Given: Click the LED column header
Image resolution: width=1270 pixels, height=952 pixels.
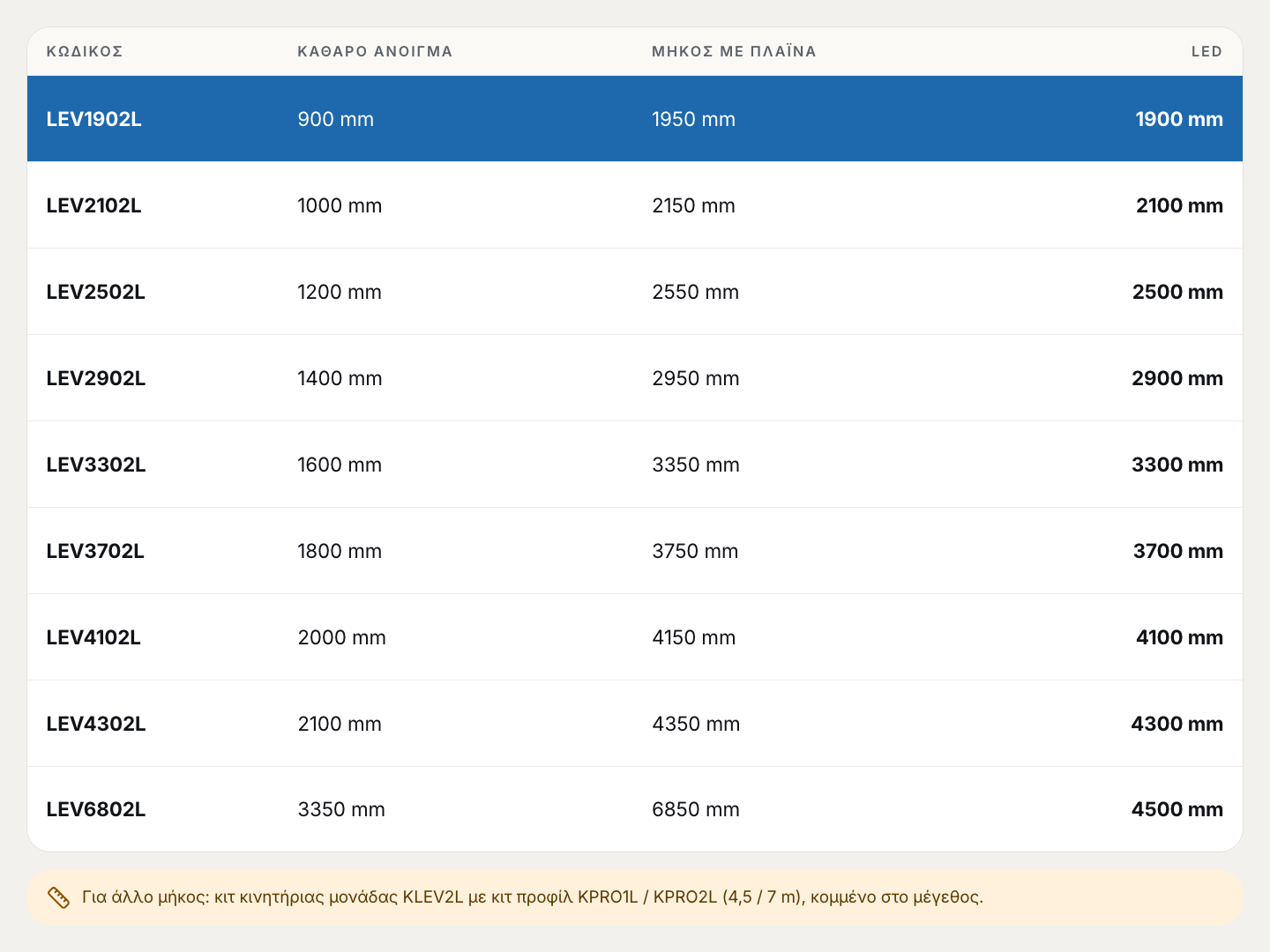Looking at the screenshot, I should pyautogui.click(x=1206, y=51).
